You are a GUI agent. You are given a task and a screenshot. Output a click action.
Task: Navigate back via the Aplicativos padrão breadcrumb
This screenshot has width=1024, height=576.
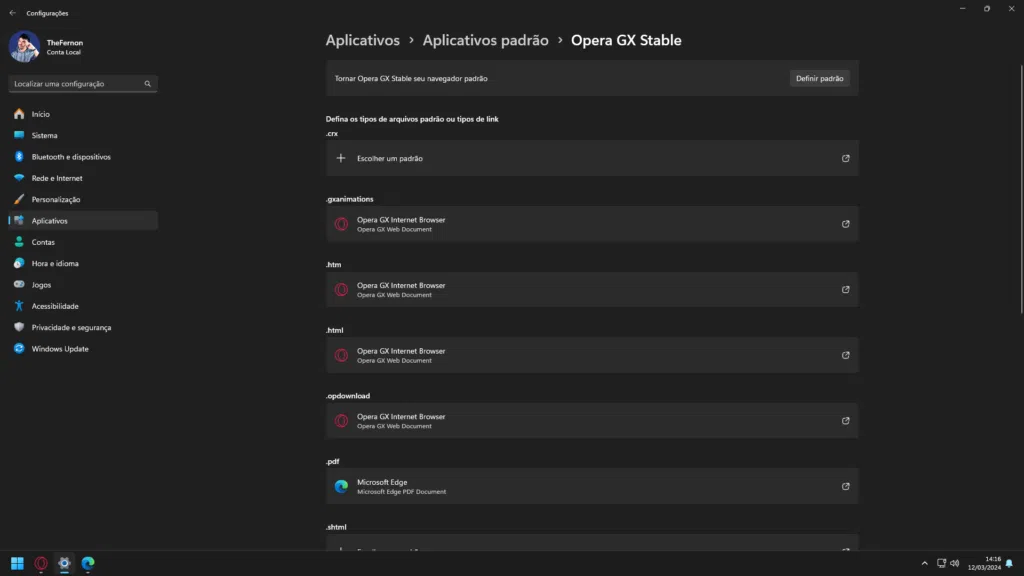point(485,40)
